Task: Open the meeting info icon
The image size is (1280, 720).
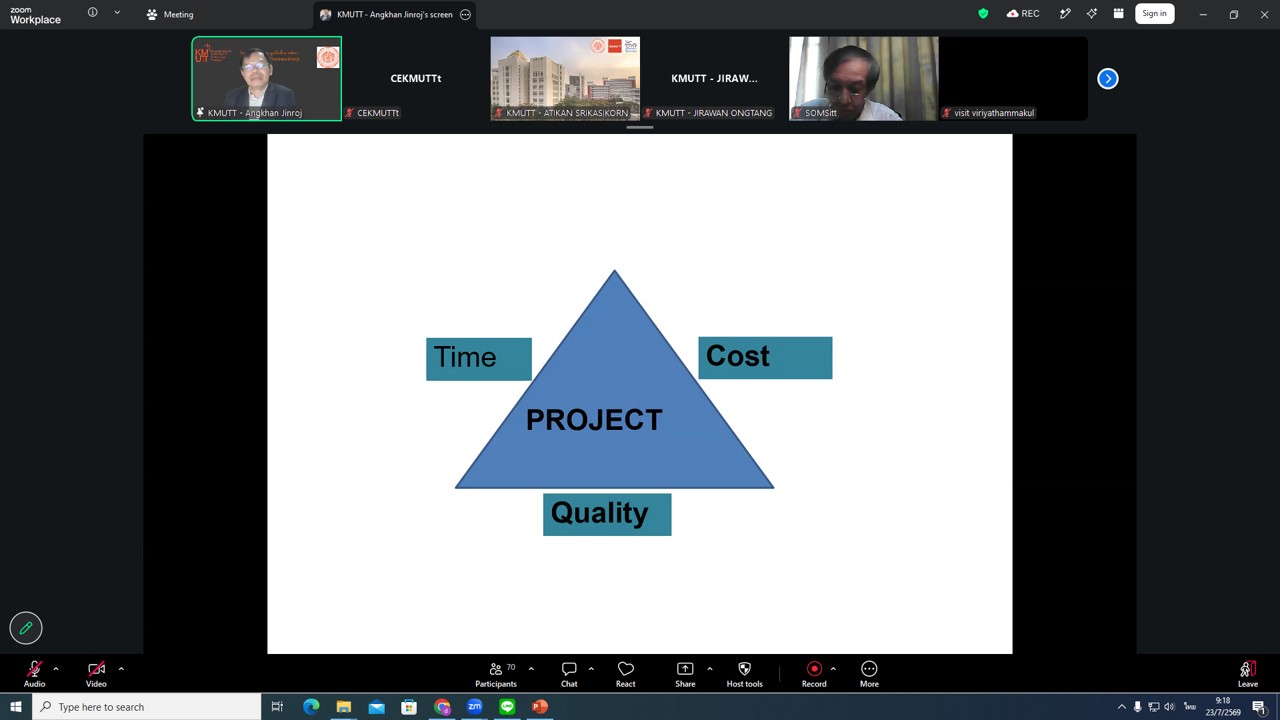Action: (x=92, y=13)
